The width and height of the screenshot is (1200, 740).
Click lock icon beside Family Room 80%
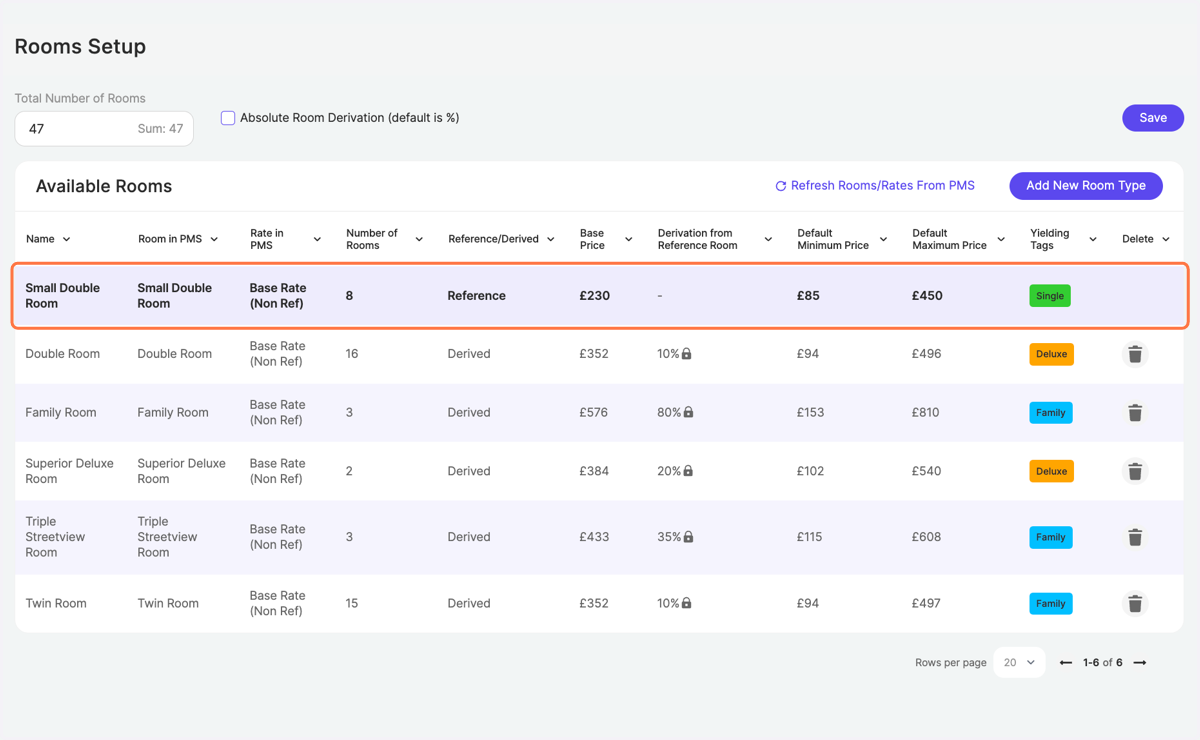coord(689,412)
